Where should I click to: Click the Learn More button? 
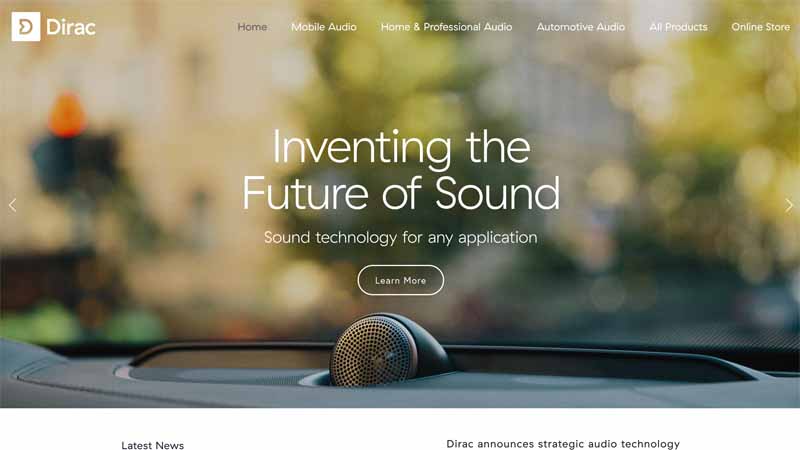pyautogui.click(x=401, y=280)
